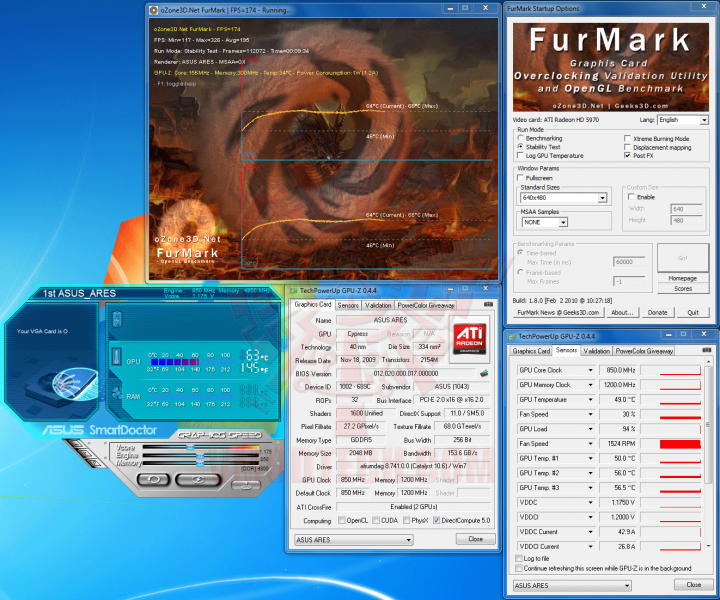The height and width of the screenshot is (600, 720).
Task: Open PowerColor Giveaway tab in Graphics Card window
Action: tap(426, 305)
